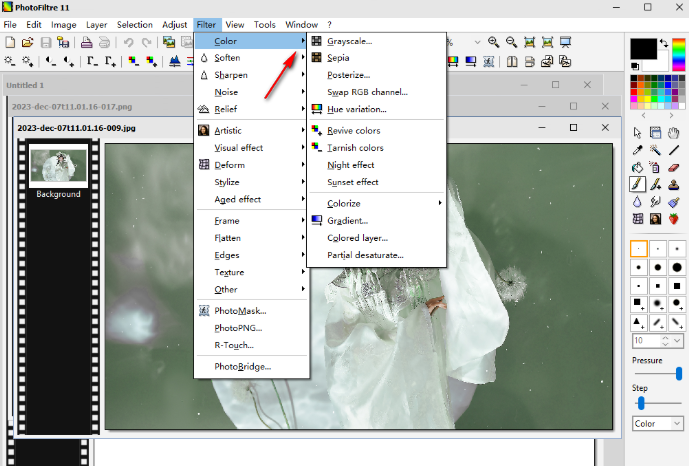The height and width of the screenshot is (466, 689).
Task: Choose Gradient from Color submenu
Action: pos(377,221)
